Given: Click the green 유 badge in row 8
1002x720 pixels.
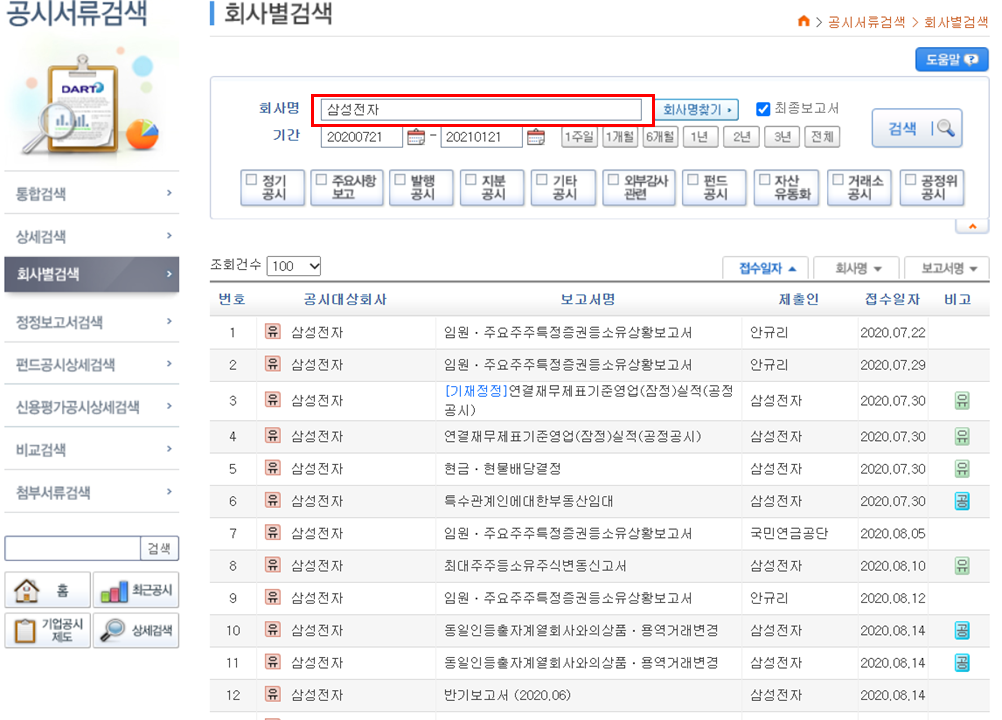Looking at the screenshot, I should 962,566.
